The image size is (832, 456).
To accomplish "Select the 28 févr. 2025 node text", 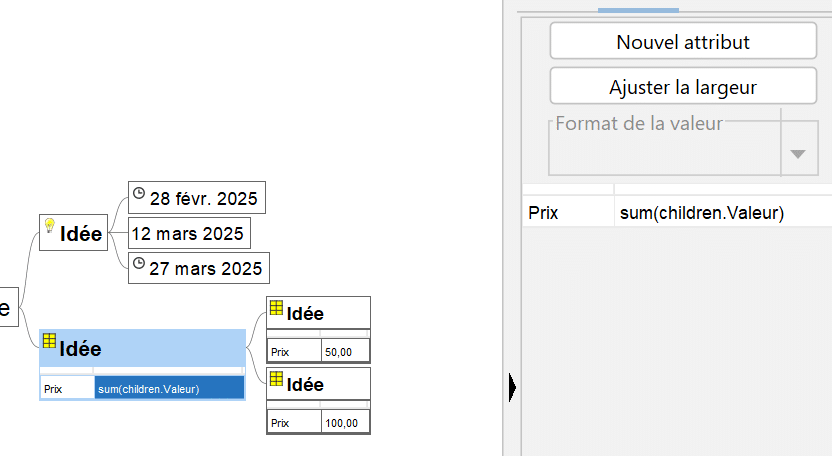I will point(203,199).
